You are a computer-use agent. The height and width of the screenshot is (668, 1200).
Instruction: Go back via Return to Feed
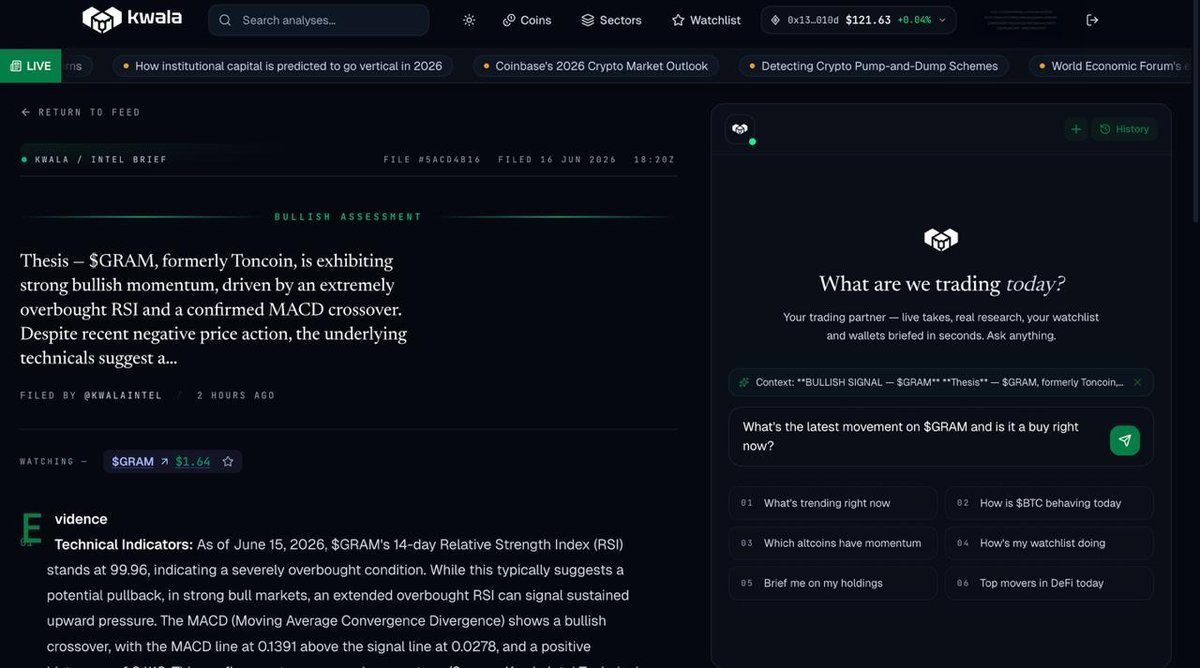(81, 112)
